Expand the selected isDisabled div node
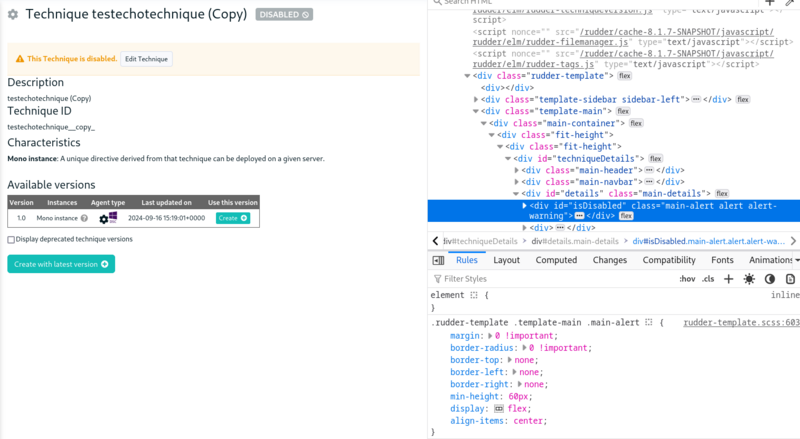Viewport: 800px width, 439px height. (524, 206)
